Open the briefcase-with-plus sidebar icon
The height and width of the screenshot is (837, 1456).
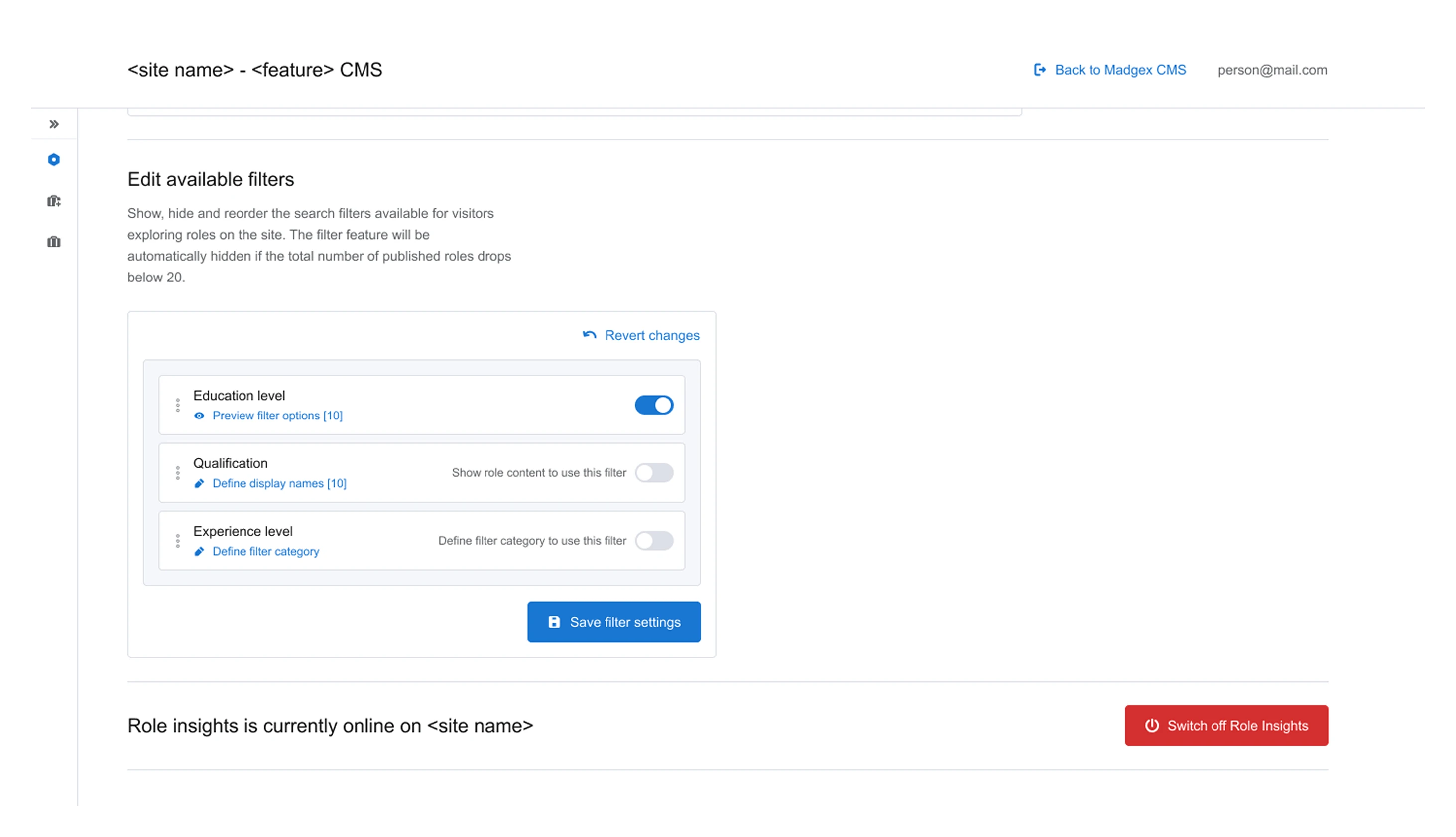[x=54, y=201]
